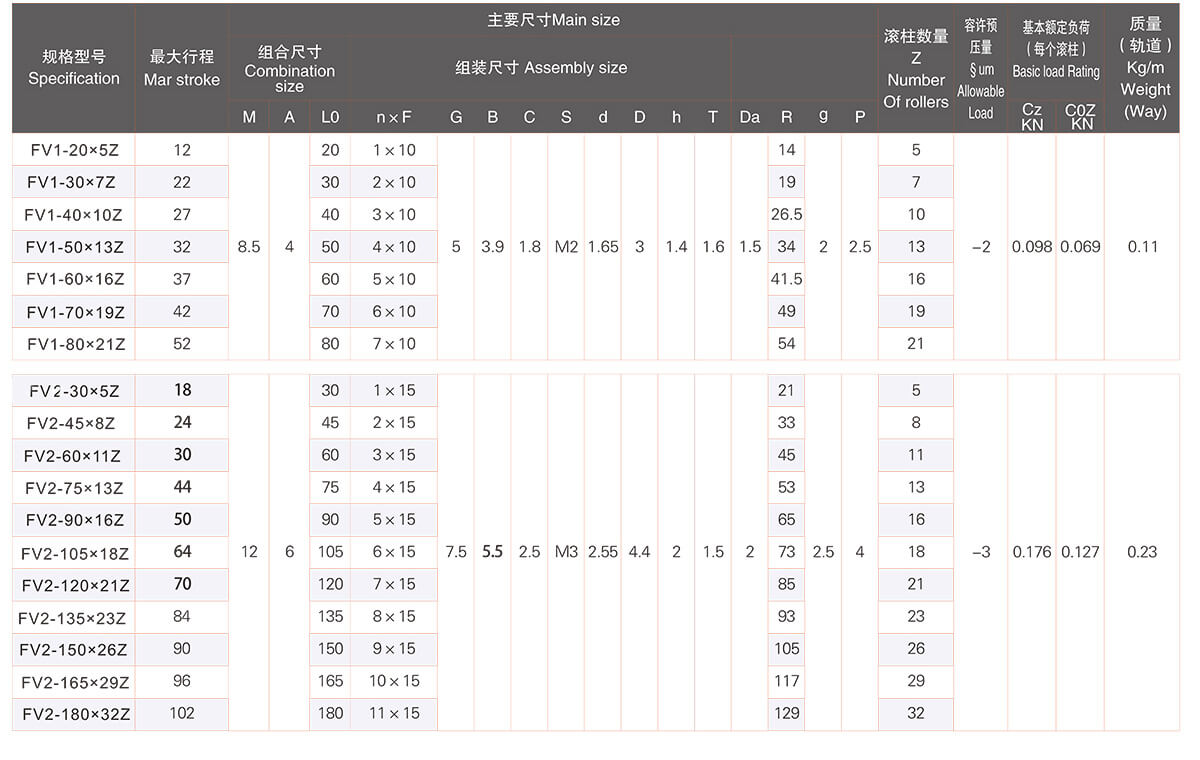Select the n×F column header
1200x760 pixels.
click(394, 117)
